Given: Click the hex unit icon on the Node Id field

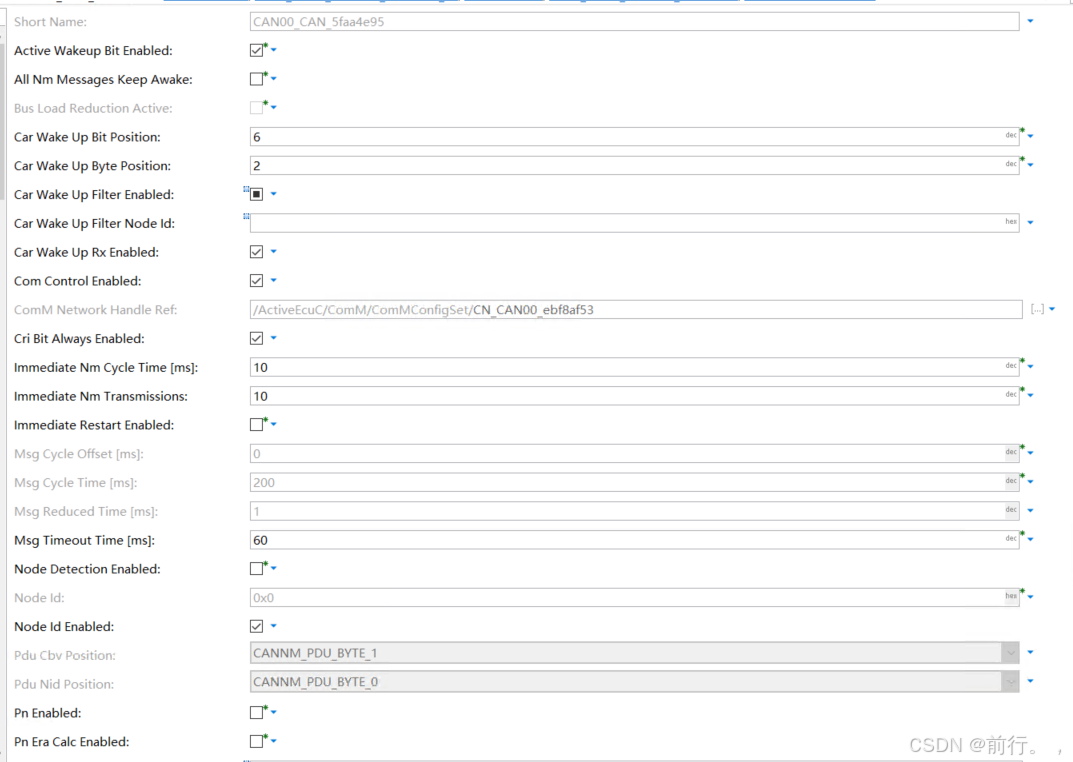Looking at the screenshot, I should coord(1010,596).
